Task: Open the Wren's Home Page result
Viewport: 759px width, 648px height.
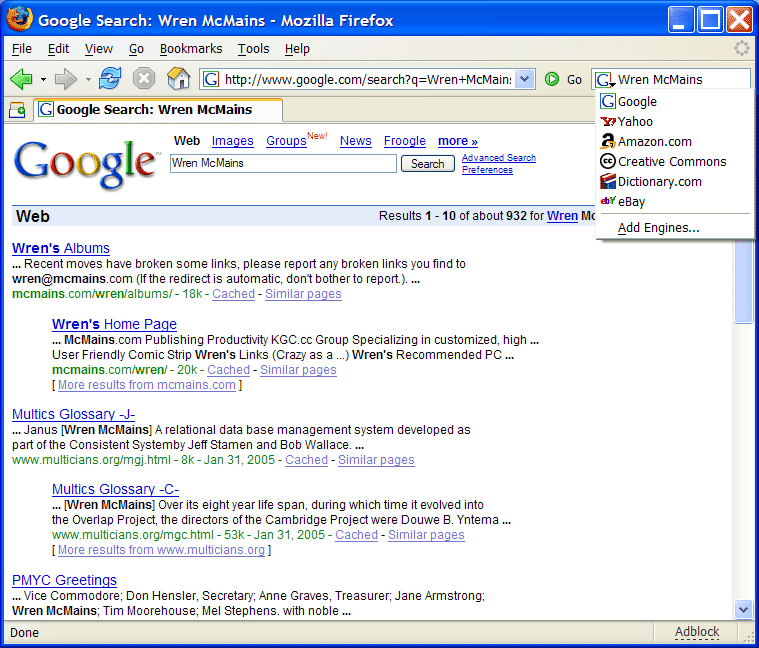Action: (x=114, y=324)
